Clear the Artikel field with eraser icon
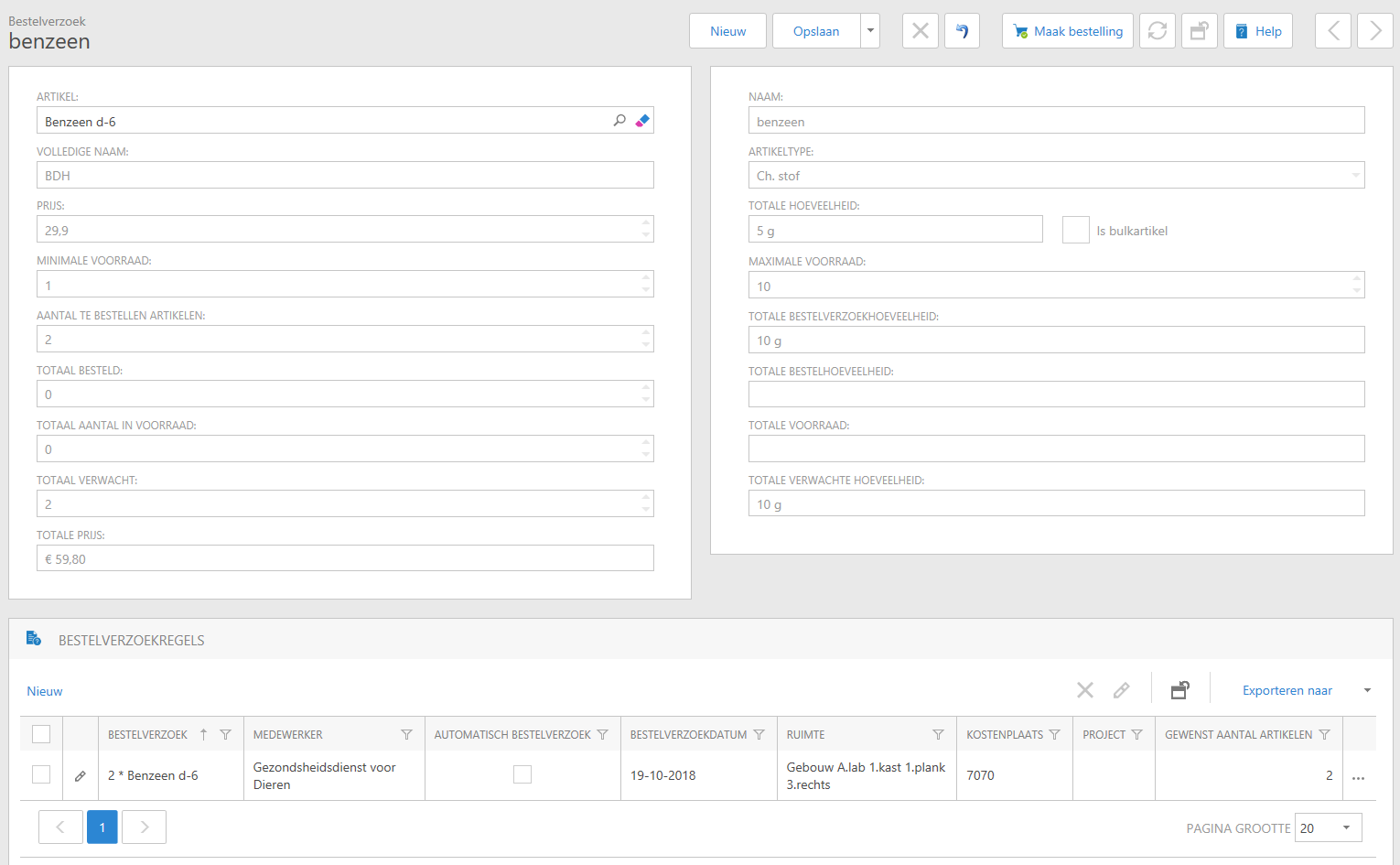Viewport: 1400px width, 865px height. tap(642, 121)
